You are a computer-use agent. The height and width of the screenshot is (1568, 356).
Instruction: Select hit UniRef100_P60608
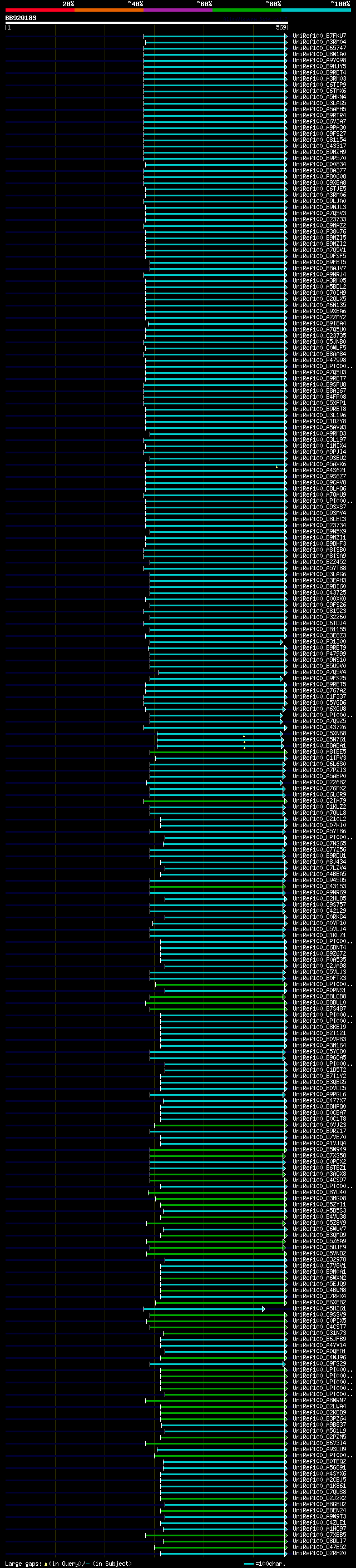coord(319,176)
